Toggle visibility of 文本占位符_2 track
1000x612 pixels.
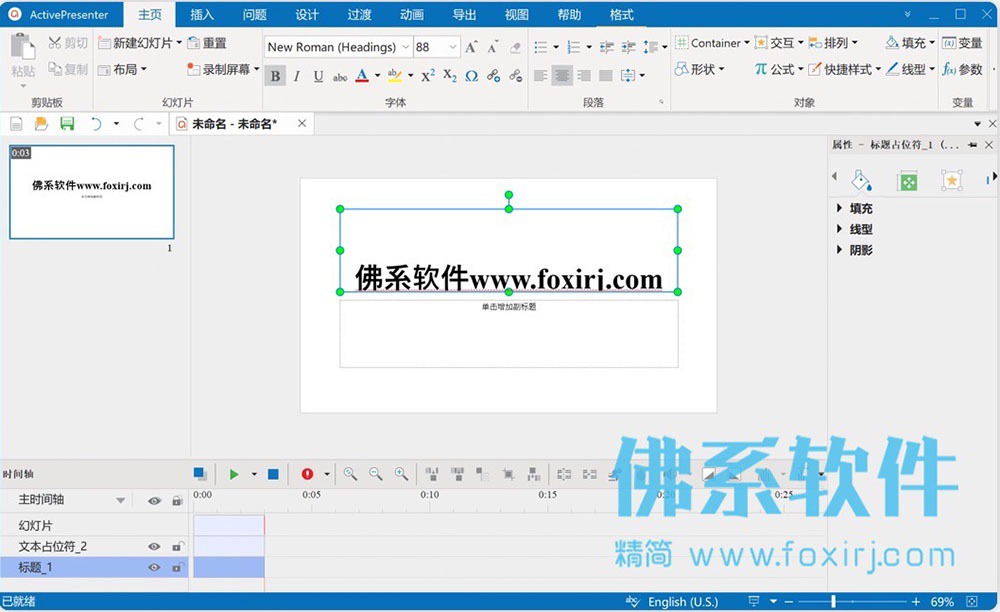pyautogui.click(x=154, y=546)
